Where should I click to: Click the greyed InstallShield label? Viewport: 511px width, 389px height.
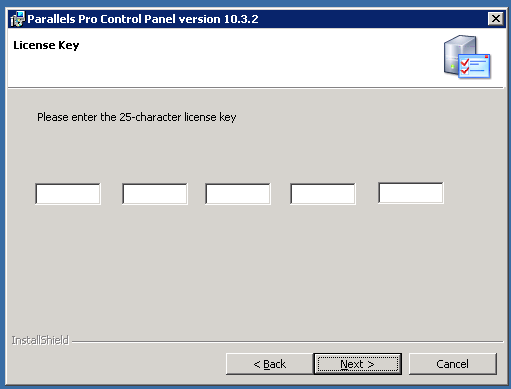pyautogui.click(x=40, y=340)
